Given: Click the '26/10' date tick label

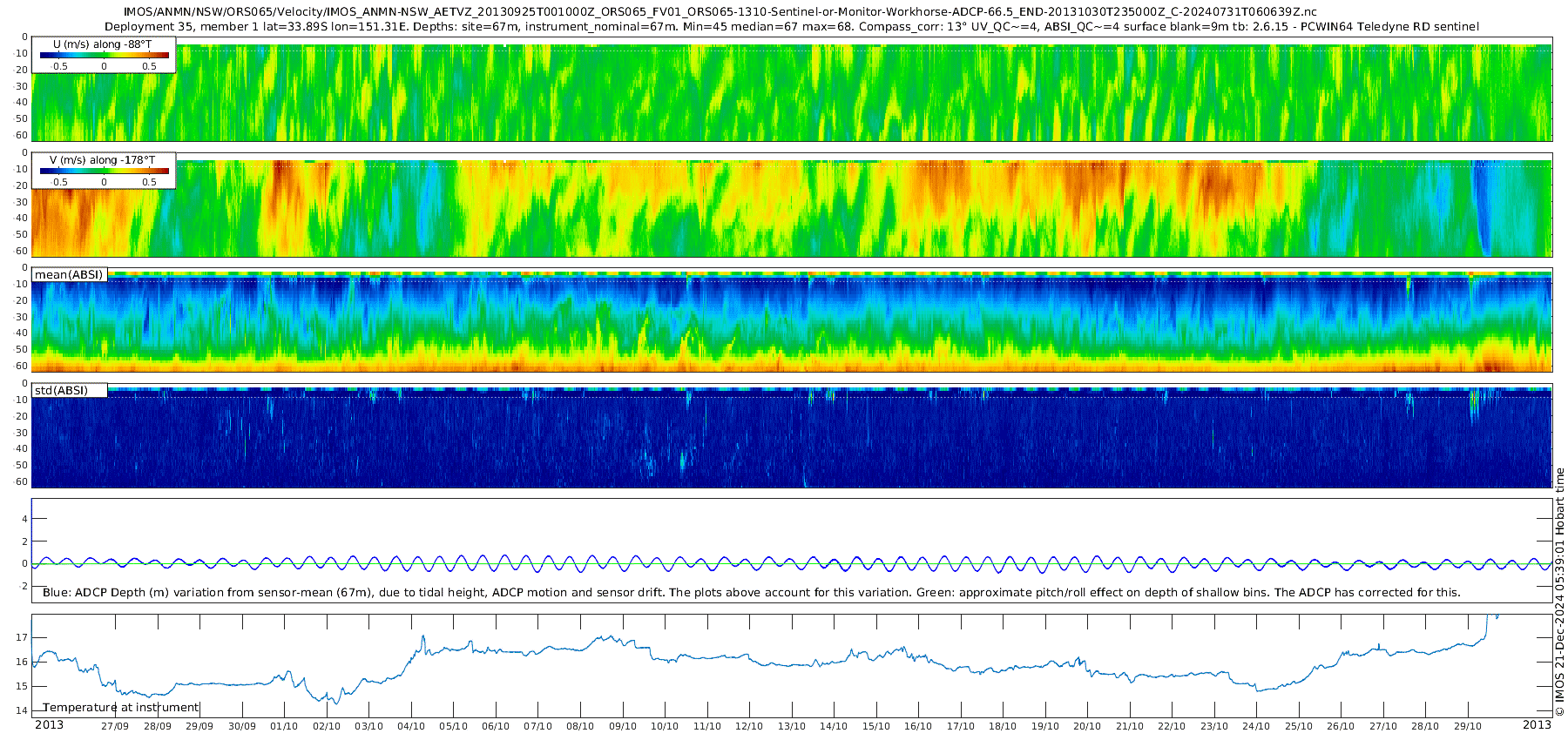Looking at the screenshot, I should pos(1341,726).
